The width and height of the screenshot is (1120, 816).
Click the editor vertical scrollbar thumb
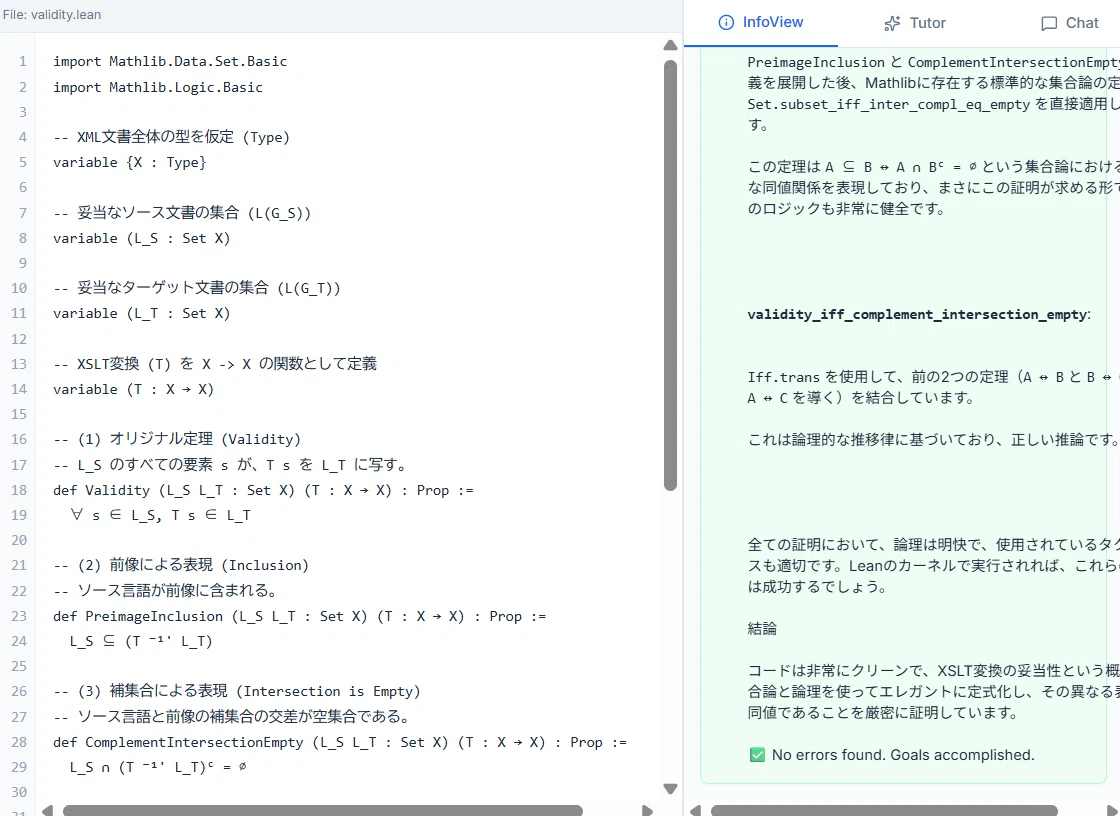tap(670, 275)
